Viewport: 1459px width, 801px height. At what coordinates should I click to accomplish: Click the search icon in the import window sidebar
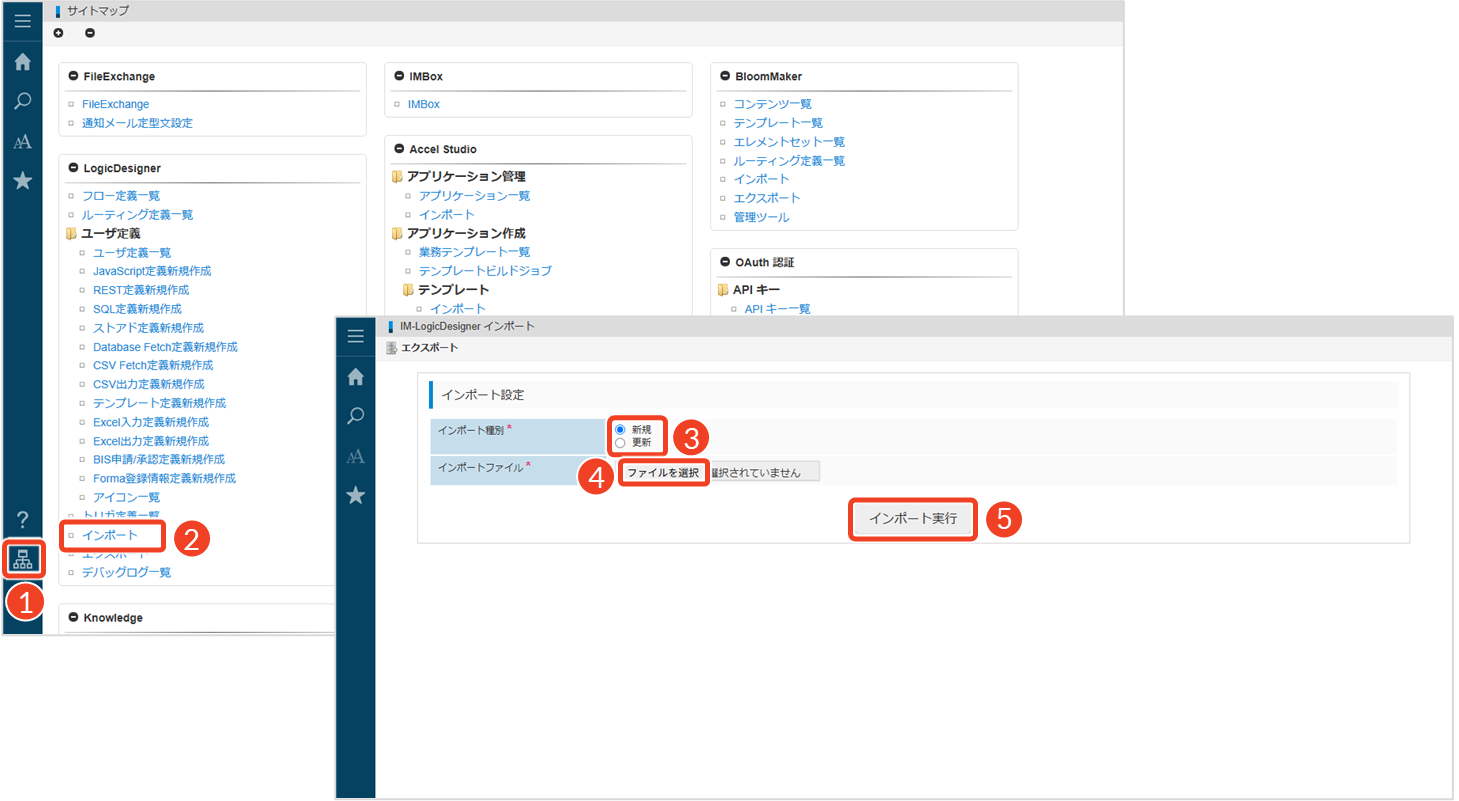click(355, 416)
